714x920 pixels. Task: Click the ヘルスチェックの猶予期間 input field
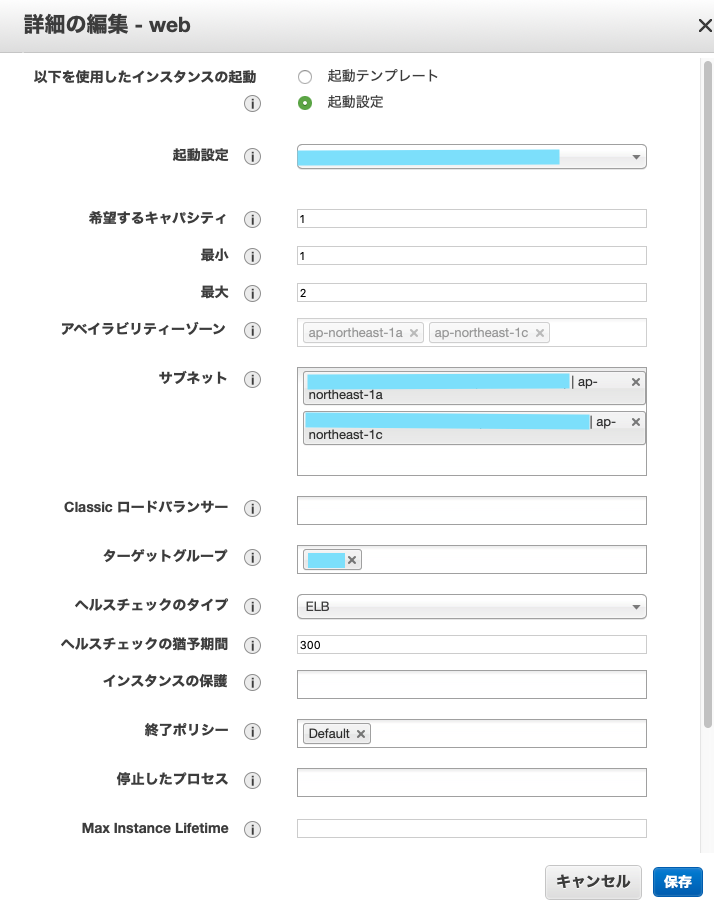471,645
